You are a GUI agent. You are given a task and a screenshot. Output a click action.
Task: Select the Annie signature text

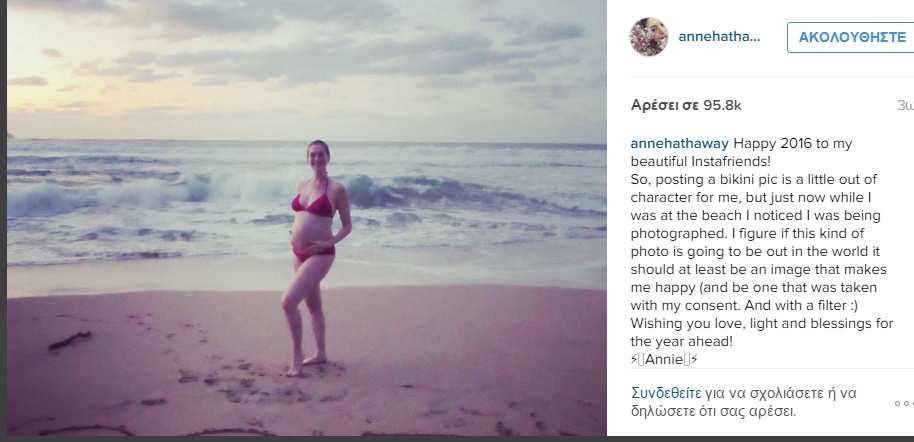[664, 360]
